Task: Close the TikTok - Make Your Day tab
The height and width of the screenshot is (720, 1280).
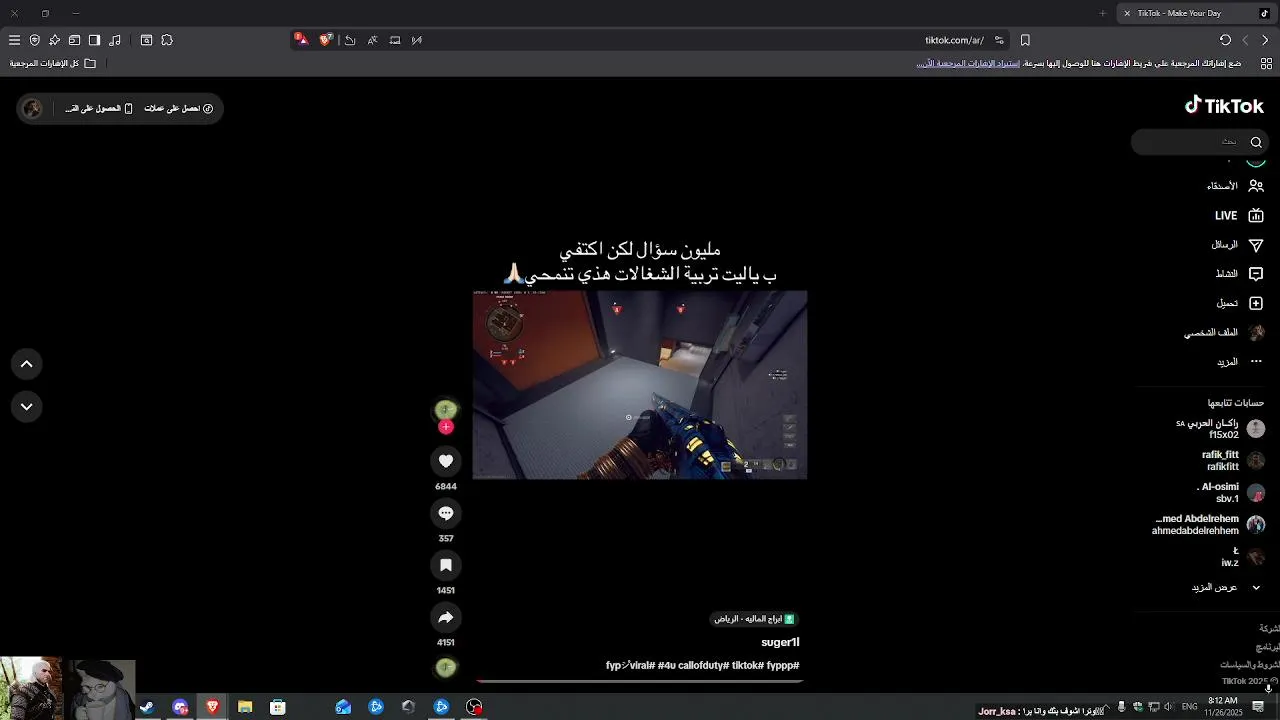Action: click(x=1127, y=13)
